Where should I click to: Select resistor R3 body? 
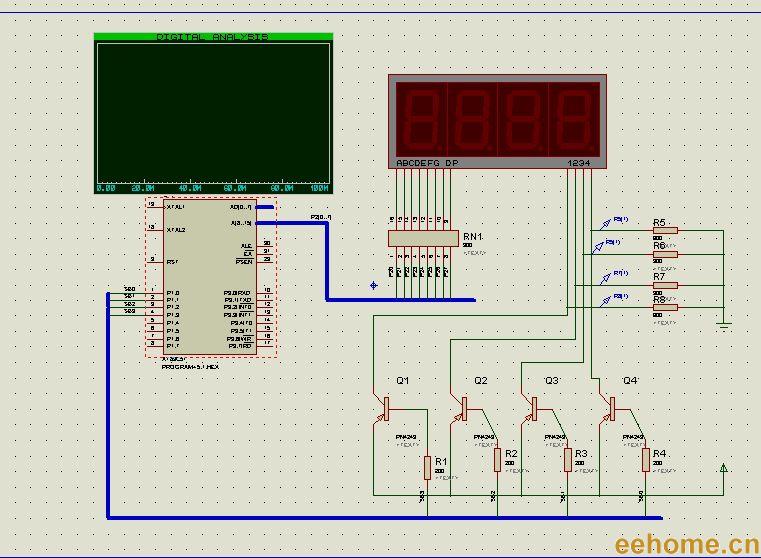[x=568, y=460]
